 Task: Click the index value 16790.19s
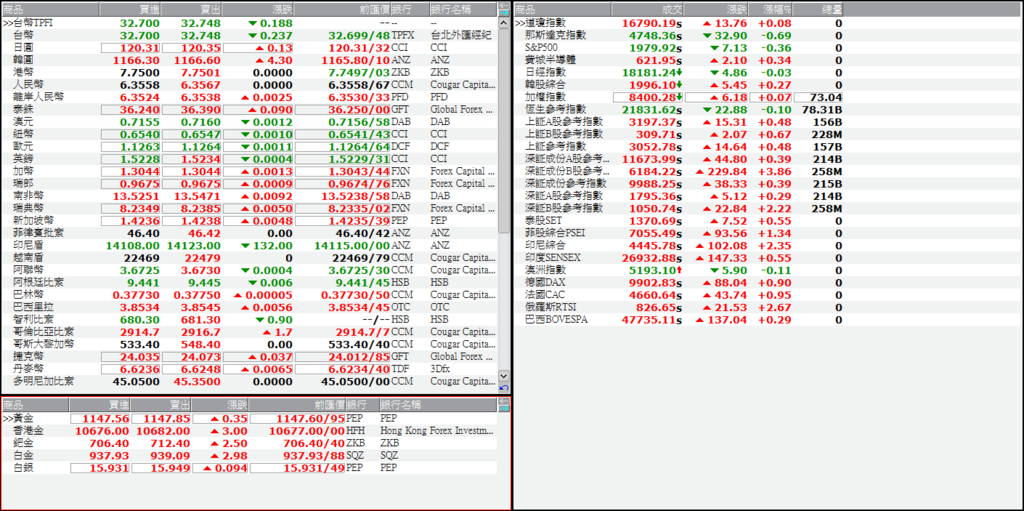tap(650, 23)
